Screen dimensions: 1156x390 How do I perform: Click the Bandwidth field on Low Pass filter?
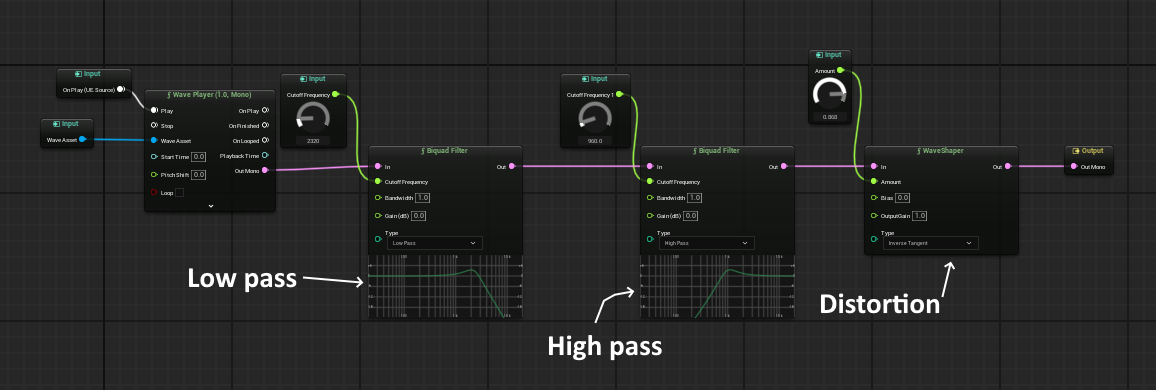[x=422, y=198]
